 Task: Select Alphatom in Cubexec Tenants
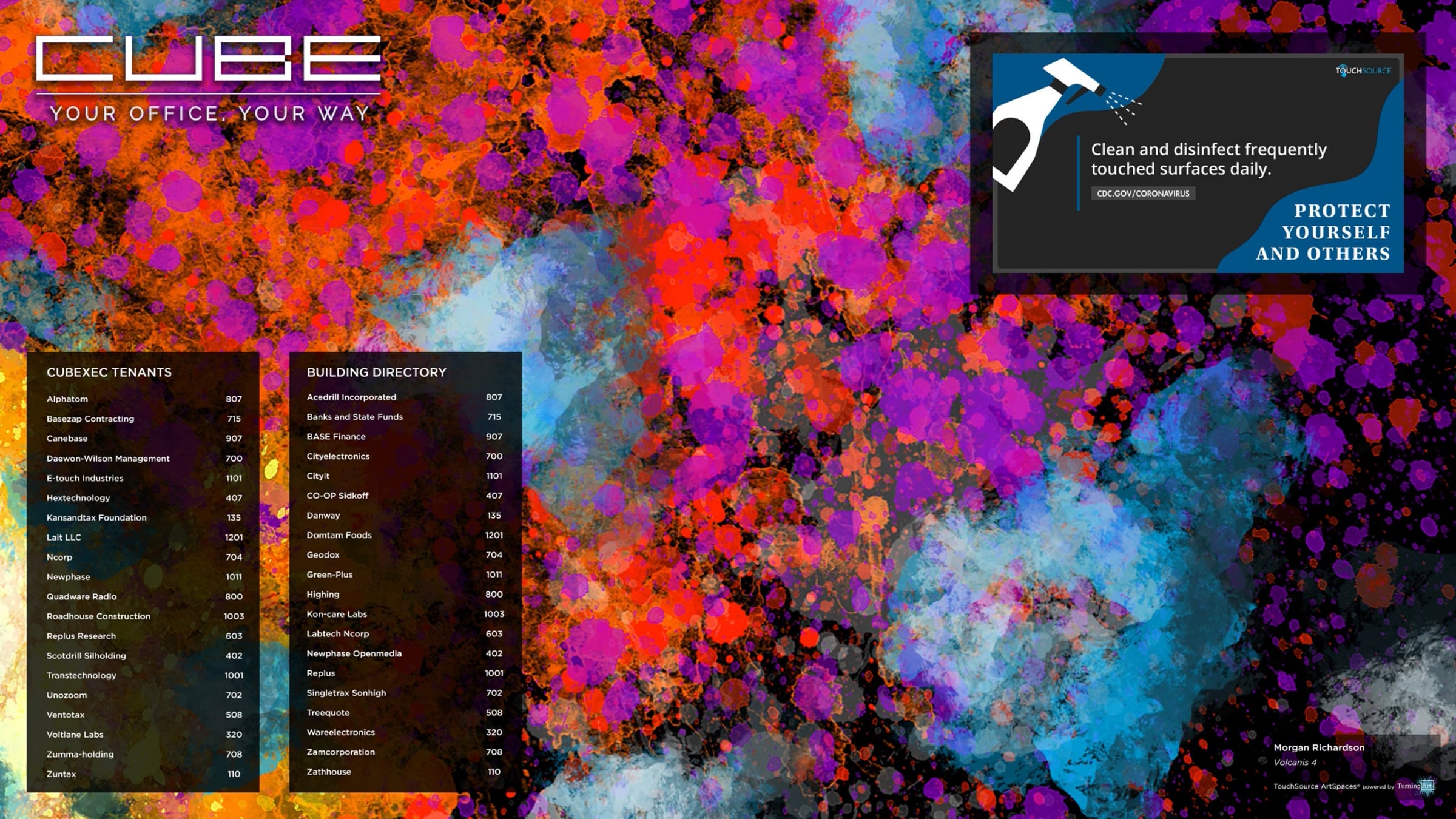click(67, 399)
